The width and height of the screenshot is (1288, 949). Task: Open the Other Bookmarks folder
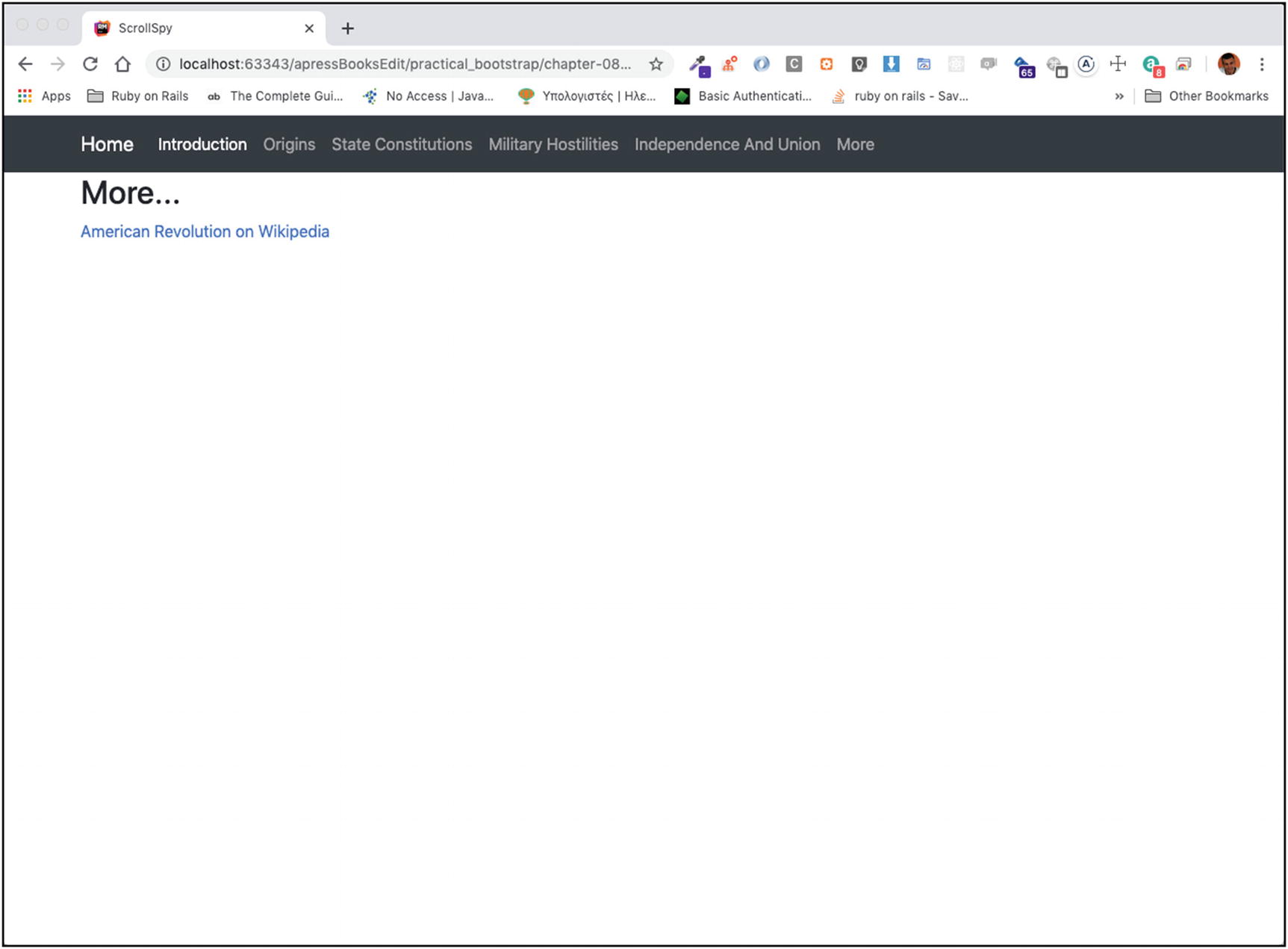(1207, 96)
